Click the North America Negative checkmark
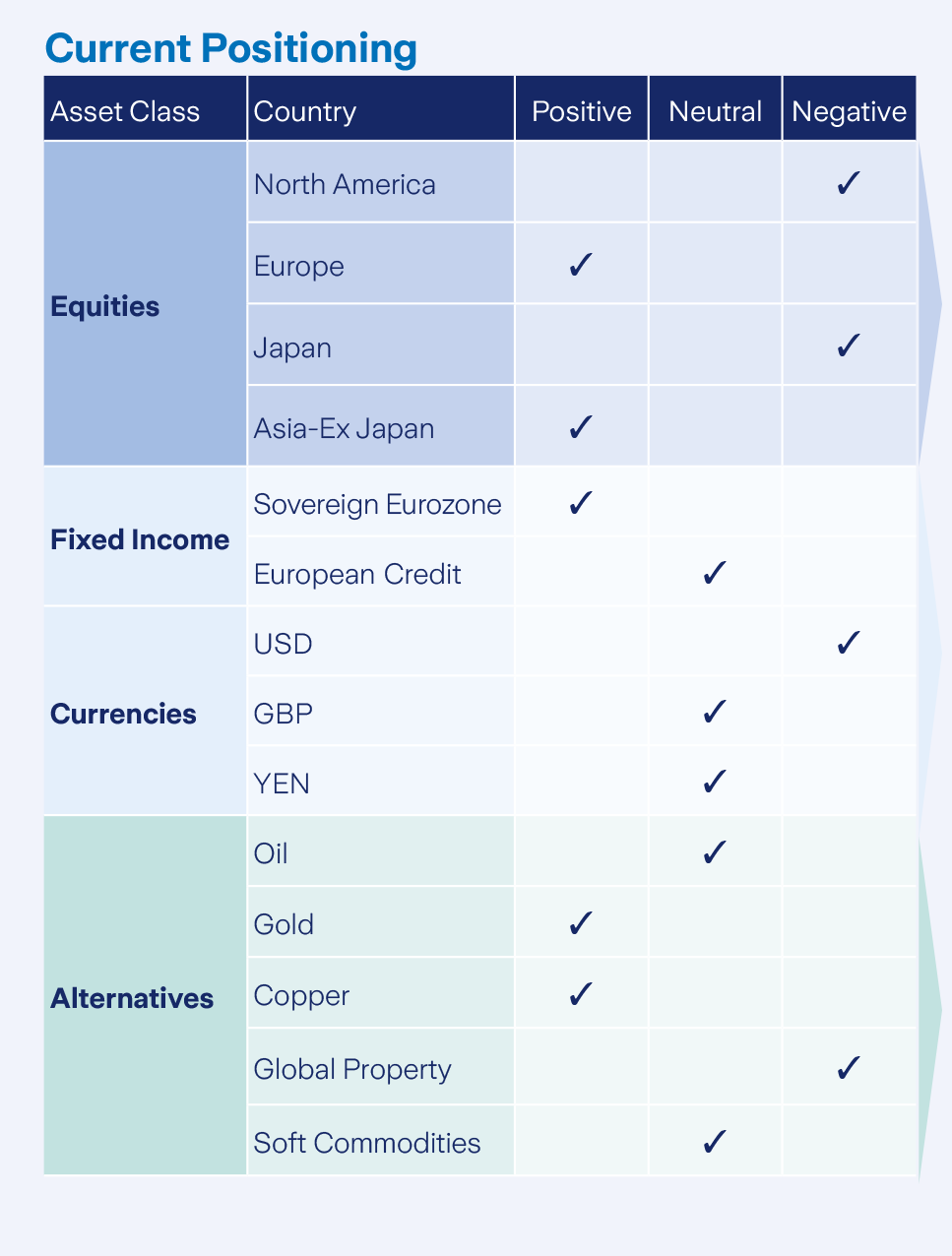The width and height of the screenshot is (952, 1256). click(x=849, y=182)
